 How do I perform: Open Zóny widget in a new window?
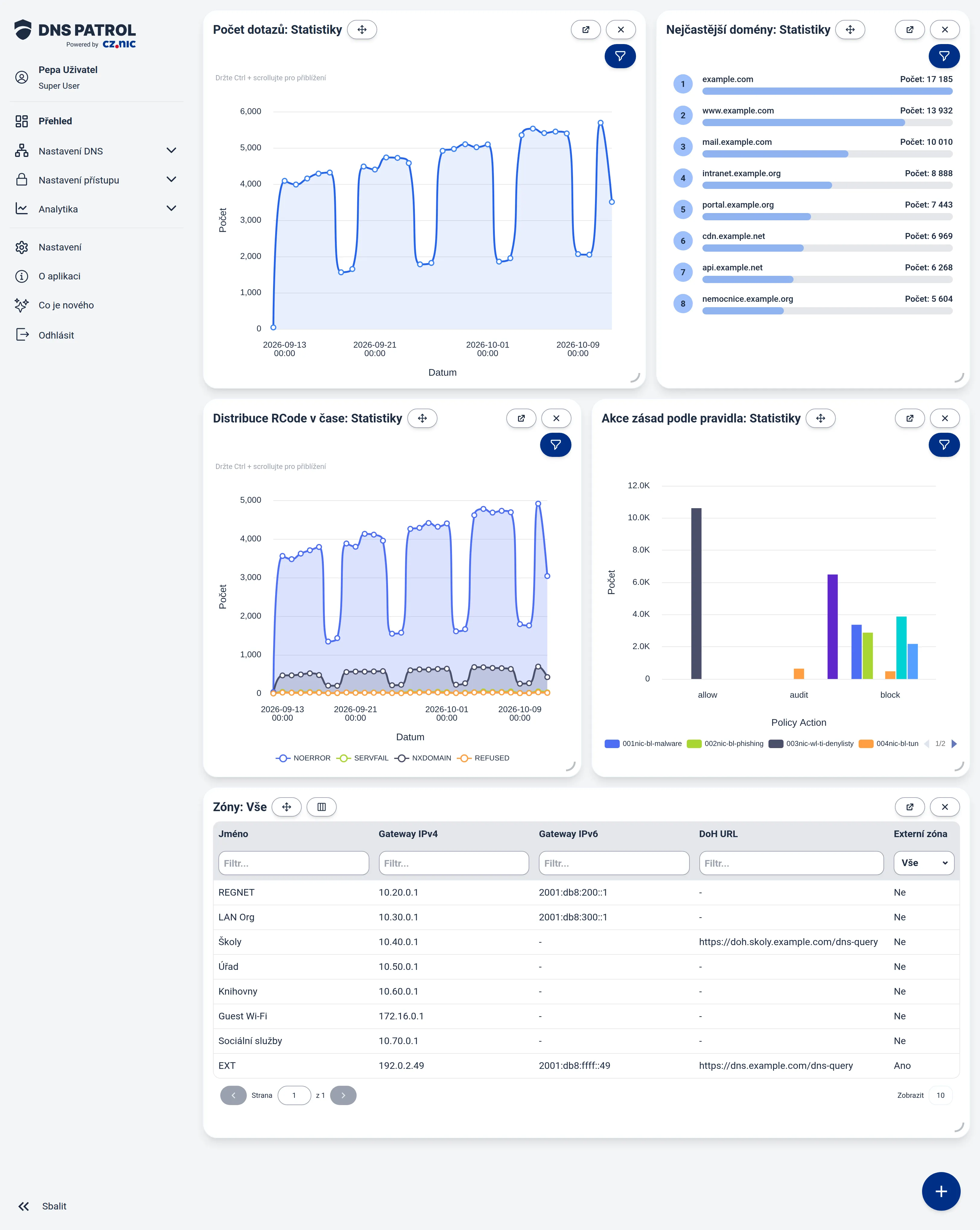910,807
